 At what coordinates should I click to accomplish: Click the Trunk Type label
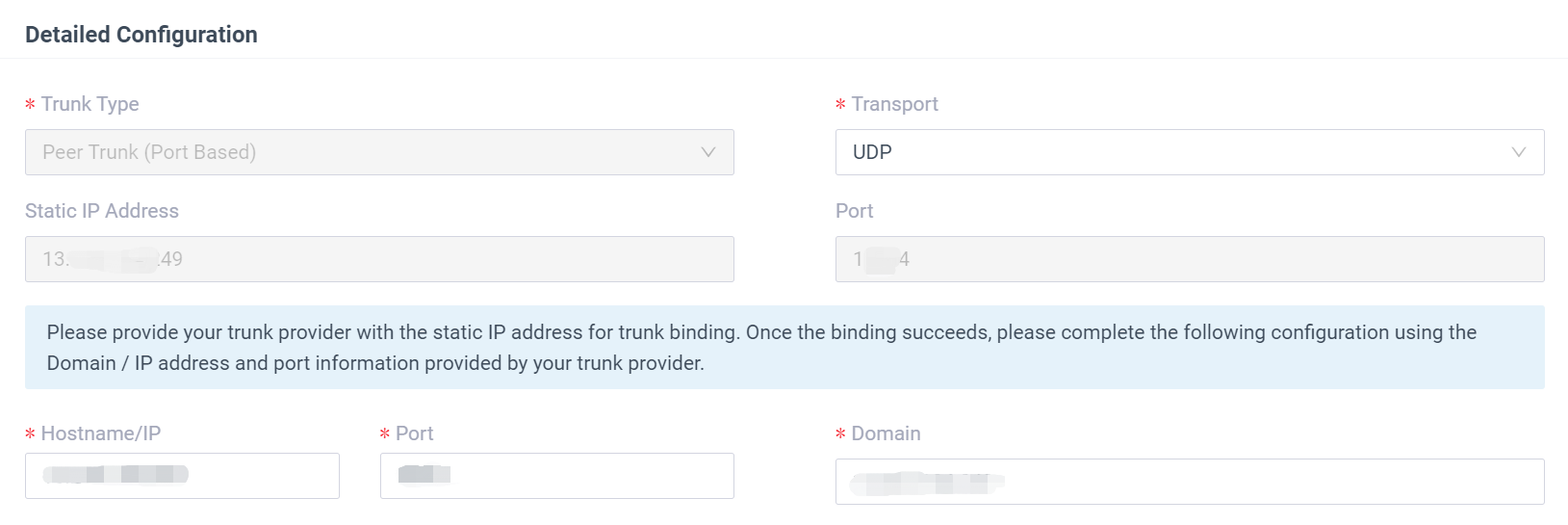[x=90, y=104]
